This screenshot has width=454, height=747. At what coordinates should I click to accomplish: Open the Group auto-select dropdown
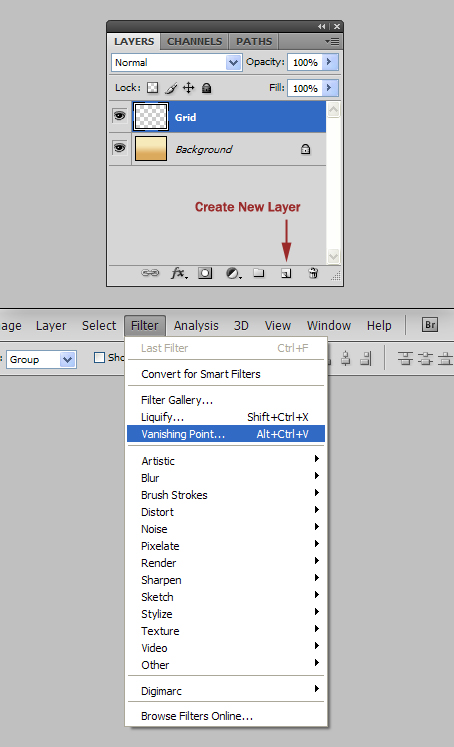(x=41, y=359)
